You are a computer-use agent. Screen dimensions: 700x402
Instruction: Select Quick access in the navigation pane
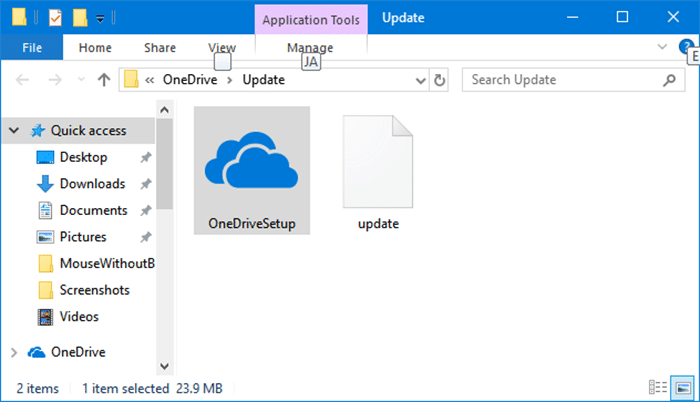click(x=88, y=130)
